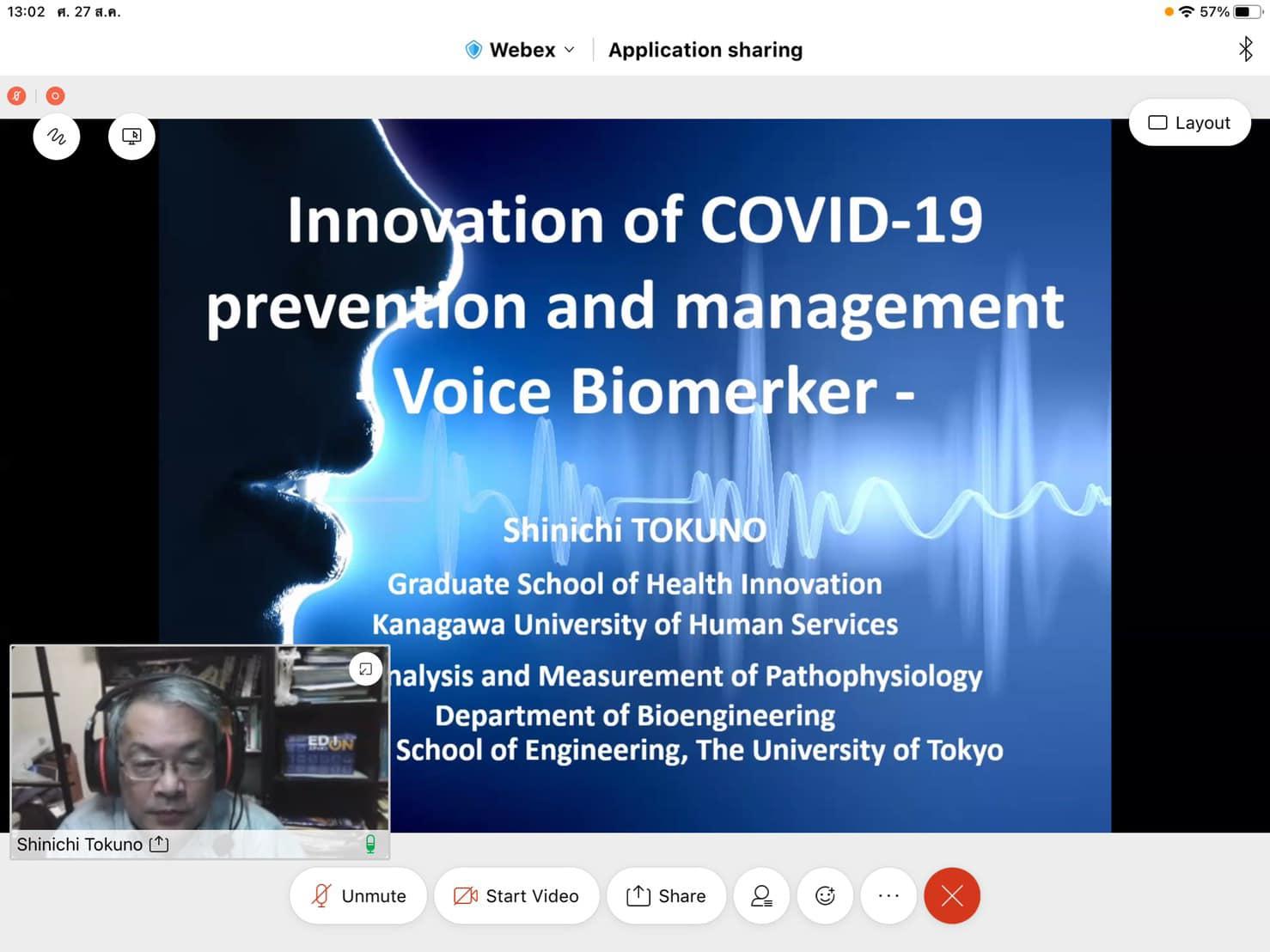This screenshot has width=1270, height=952.
Task: Tap the screen-share view icon beside annotate
Action: click(x=131, y=137)
